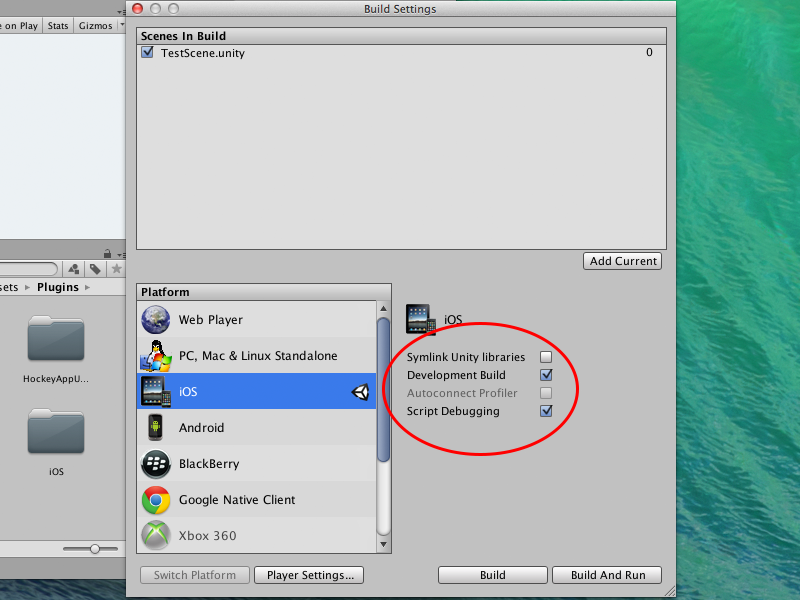Select the Web Player globe icon
The height and width of the screenshot is (600, 800).
coord(156,319)
